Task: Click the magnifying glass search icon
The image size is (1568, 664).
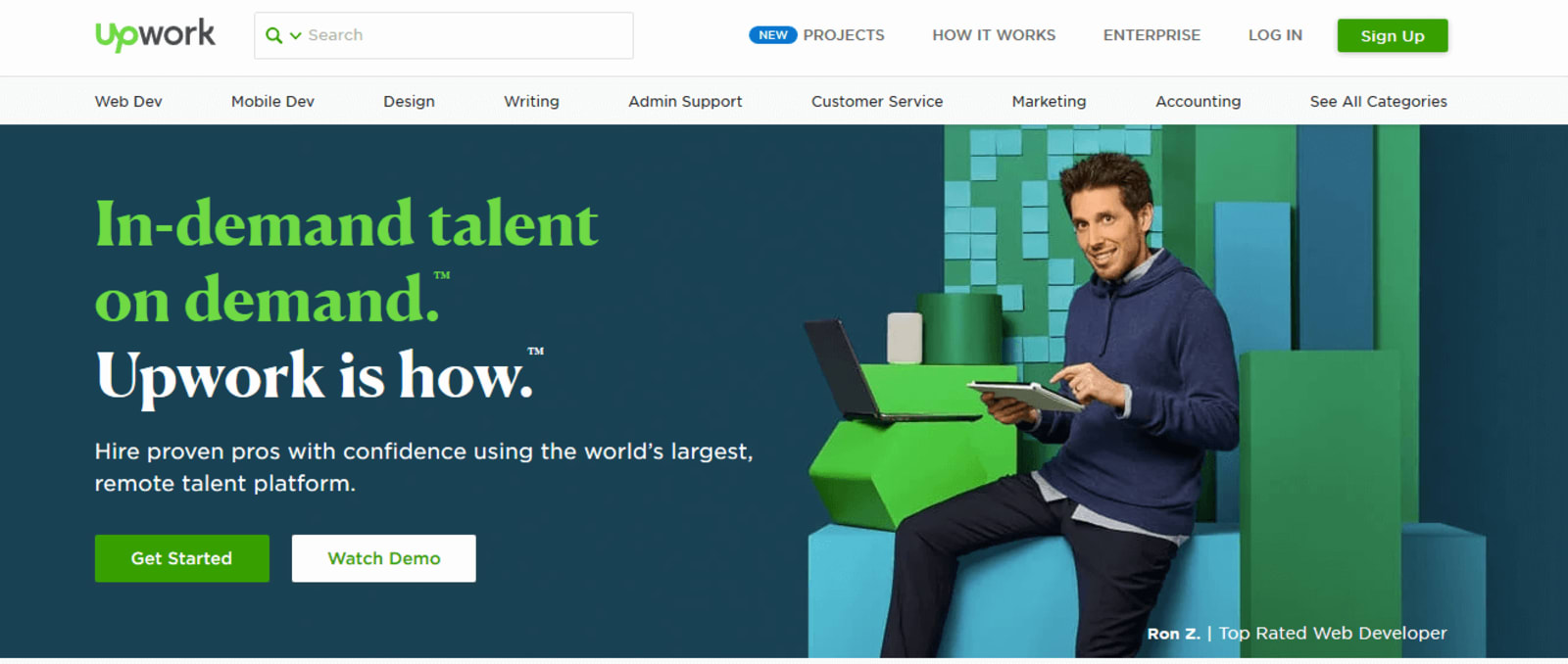Action: [273, 35]
